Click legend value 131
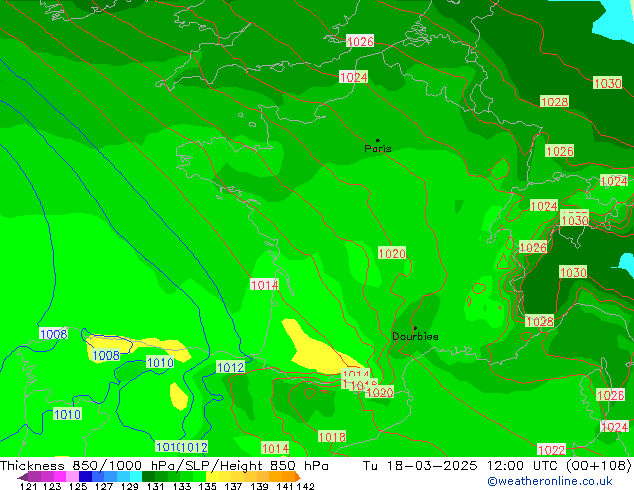Screen dimensions: 634x490 pyautogui.click(x=156, y=486)
